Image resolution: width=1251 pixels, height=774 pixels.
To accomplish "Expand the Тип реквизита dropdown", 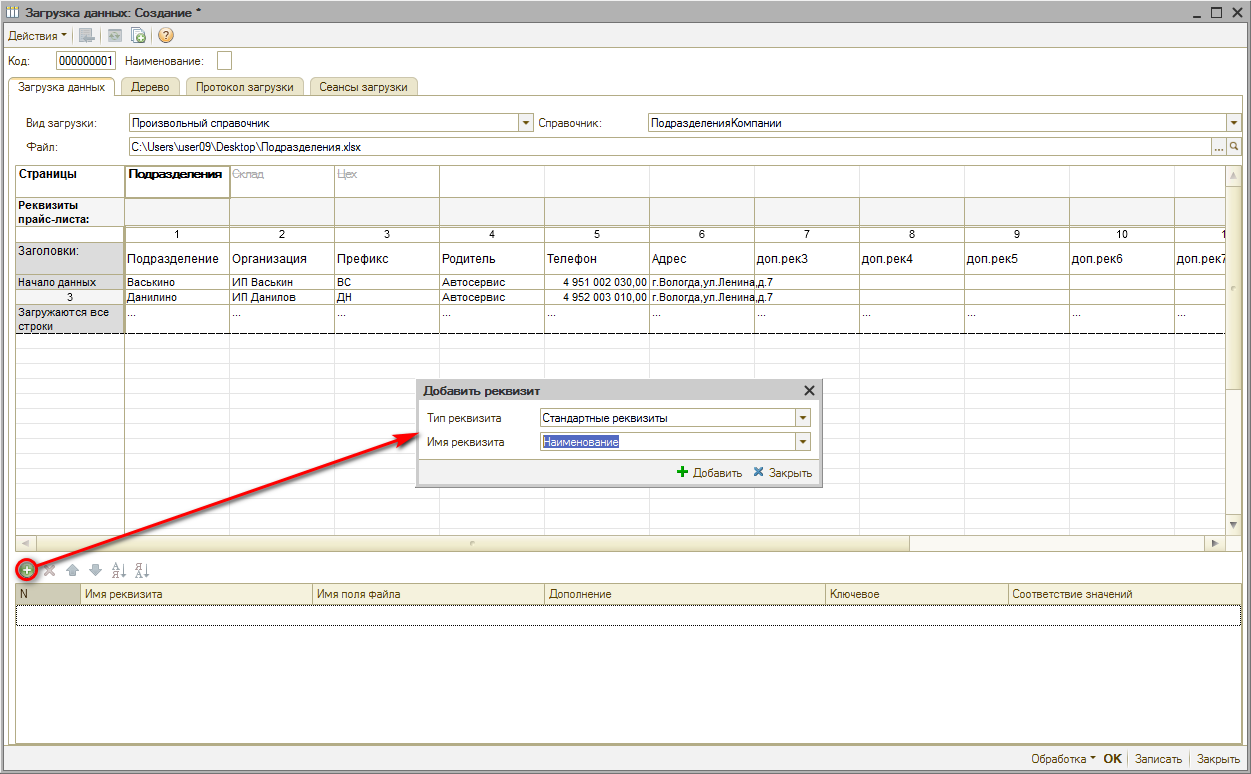I will [802, 418].
